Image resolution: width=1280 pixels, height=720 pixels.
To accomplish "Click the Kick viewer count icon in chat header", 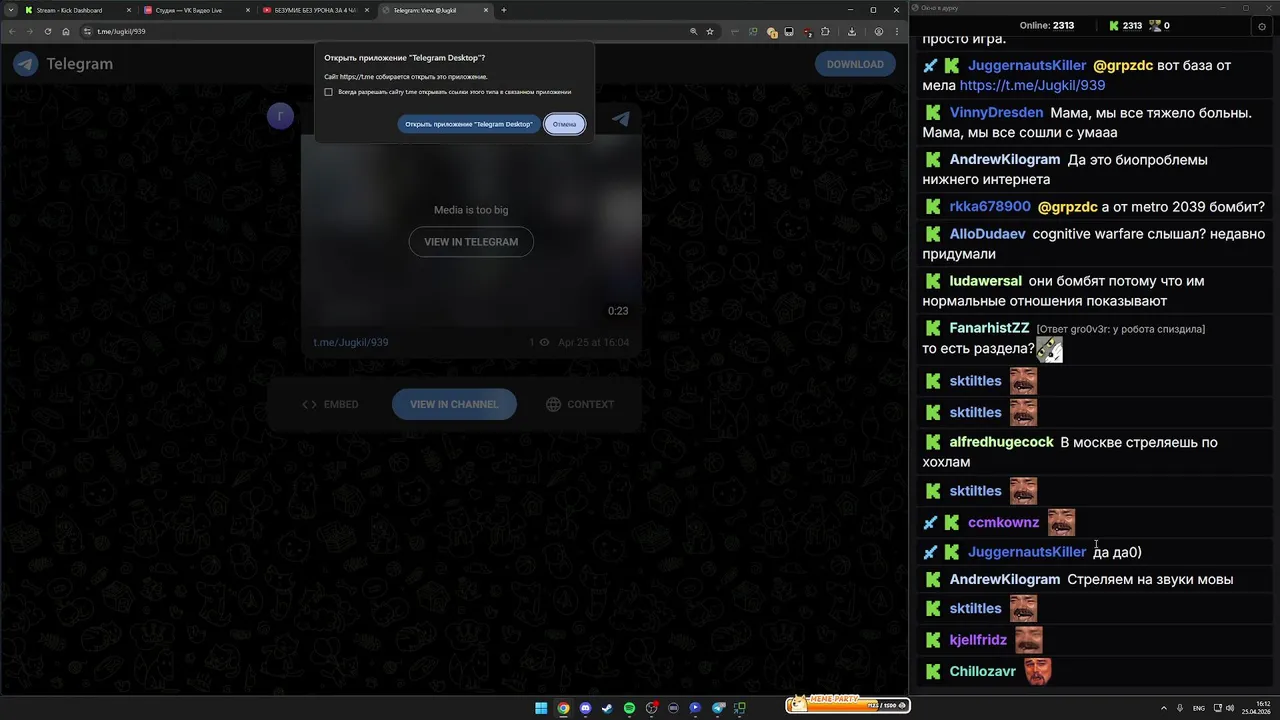I will (1114, 26).
